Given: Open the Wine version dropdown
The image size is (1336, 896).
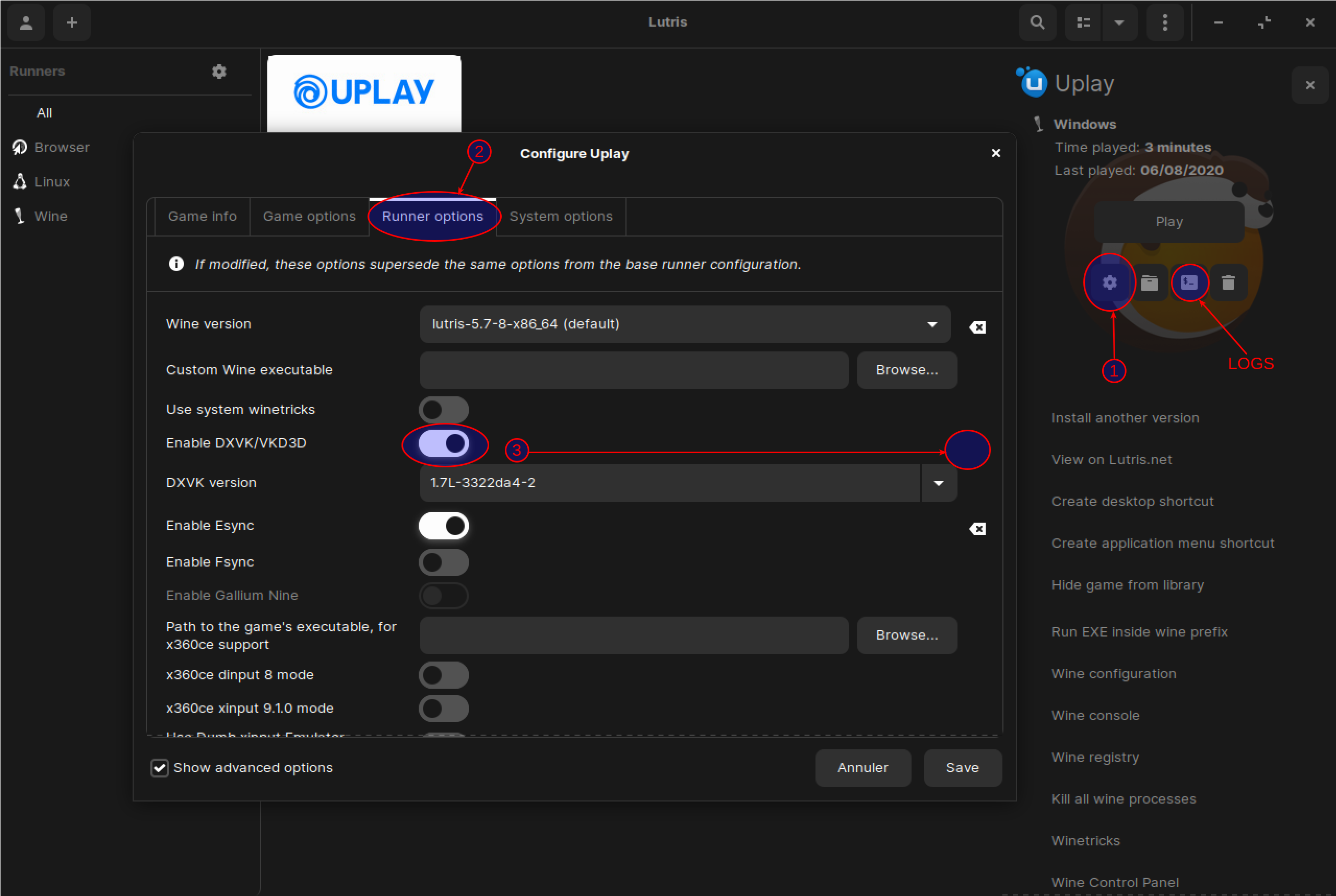Looking at the screenshot, I should (x=684, y=324).
